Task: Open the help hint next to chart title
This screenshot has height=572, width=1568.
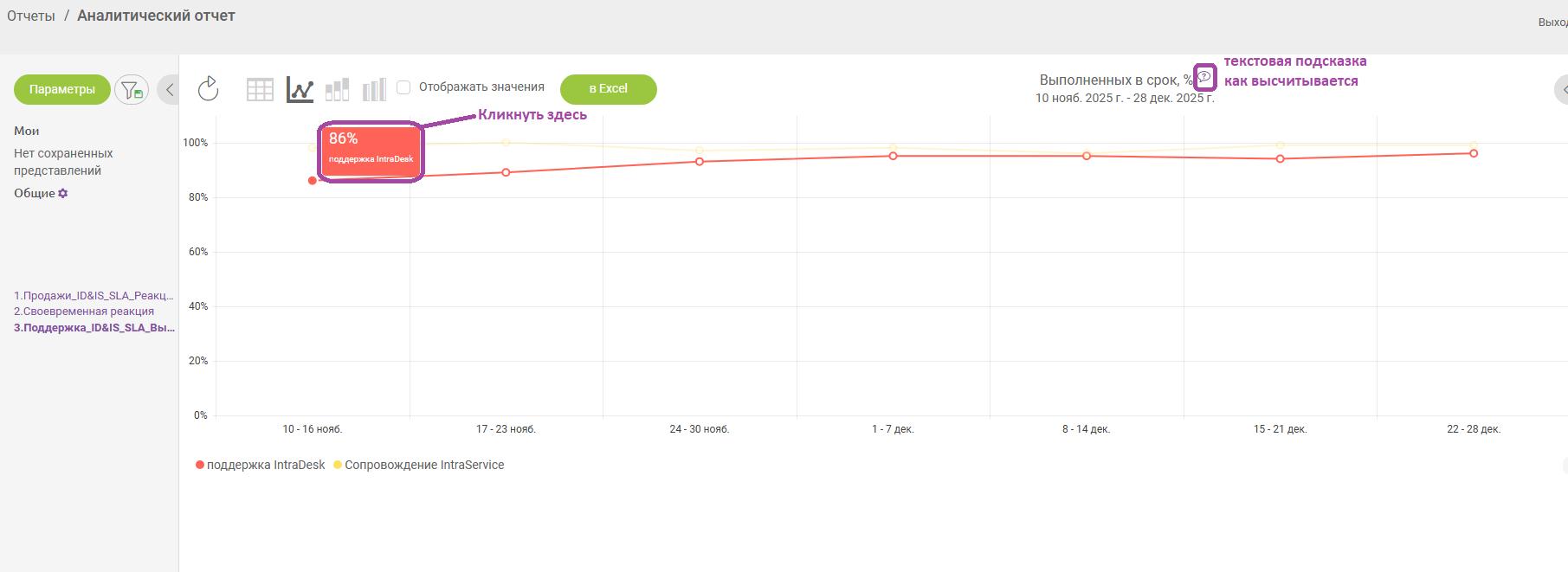Action: [1204, 77]
